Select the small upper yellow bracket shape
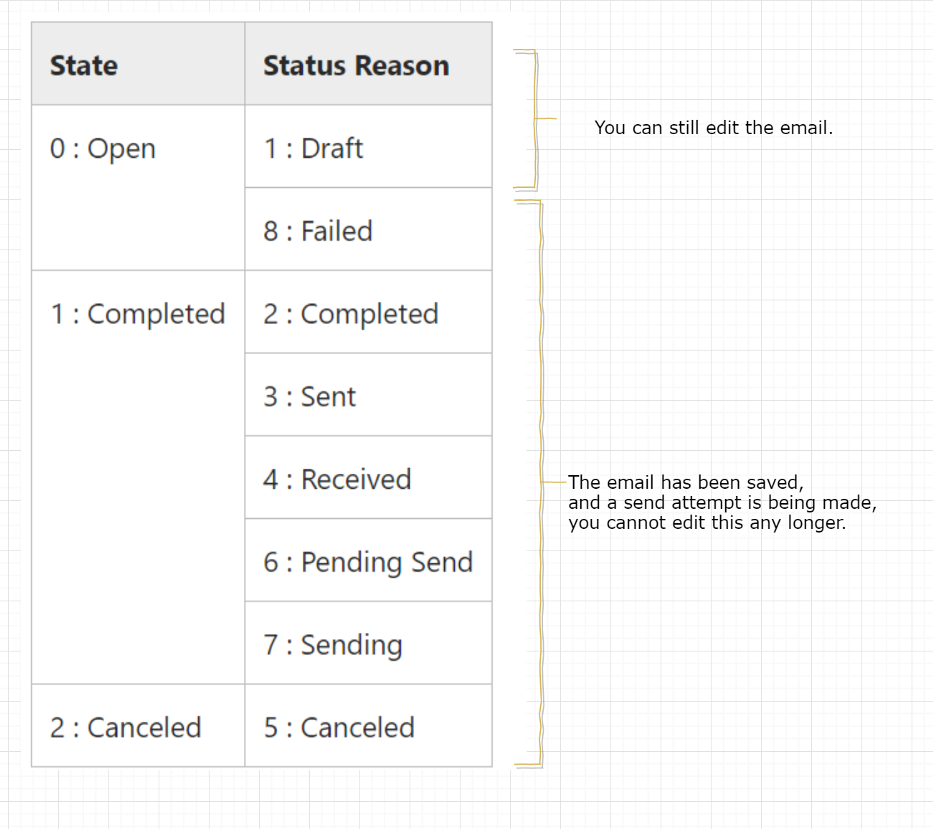933x829 pixels. point(536,119)
